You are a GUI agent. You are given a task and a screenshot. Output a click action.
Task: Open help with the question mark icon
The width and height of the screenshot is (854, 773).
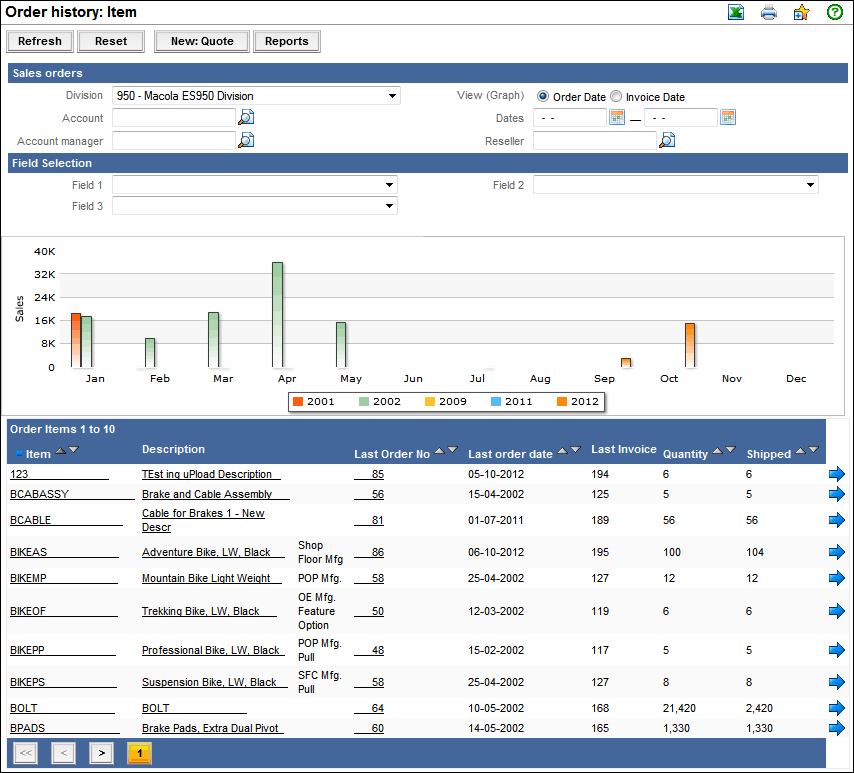click(x=834, y=13)
